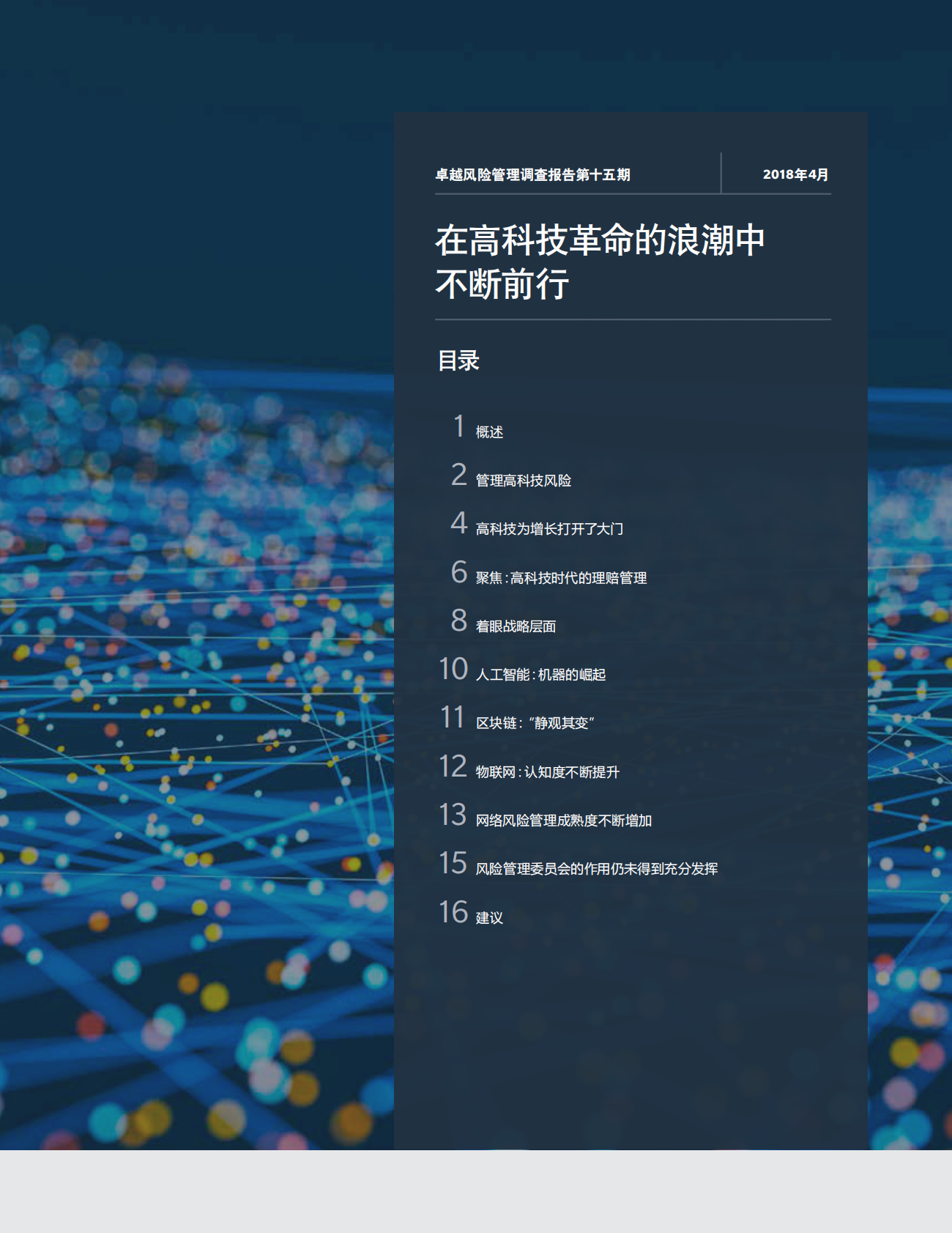Click the header text '卓越风险管理调查报告第十五期'
The image size is (952, 1233).
(532, 175)
